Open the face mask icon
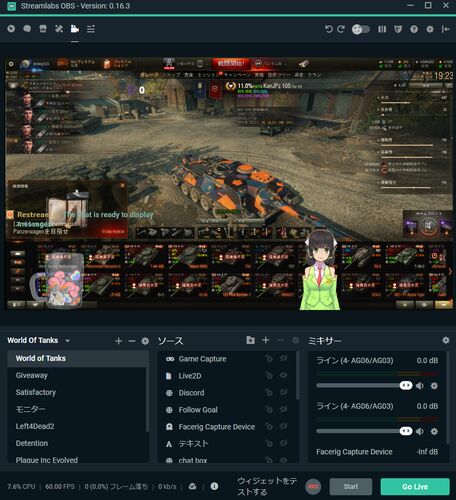Viewport: 456px width, 500px height. tap(398, 29)
